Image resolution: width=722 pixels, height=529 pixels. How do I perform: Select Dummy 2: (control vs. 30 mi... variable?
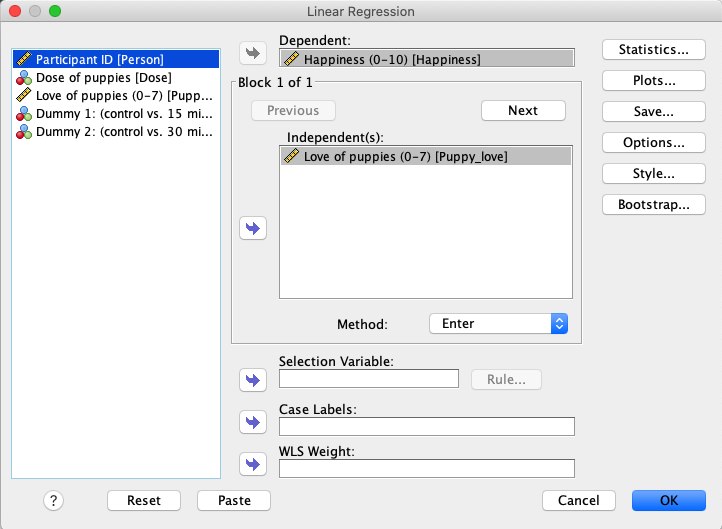pos(116,132)
